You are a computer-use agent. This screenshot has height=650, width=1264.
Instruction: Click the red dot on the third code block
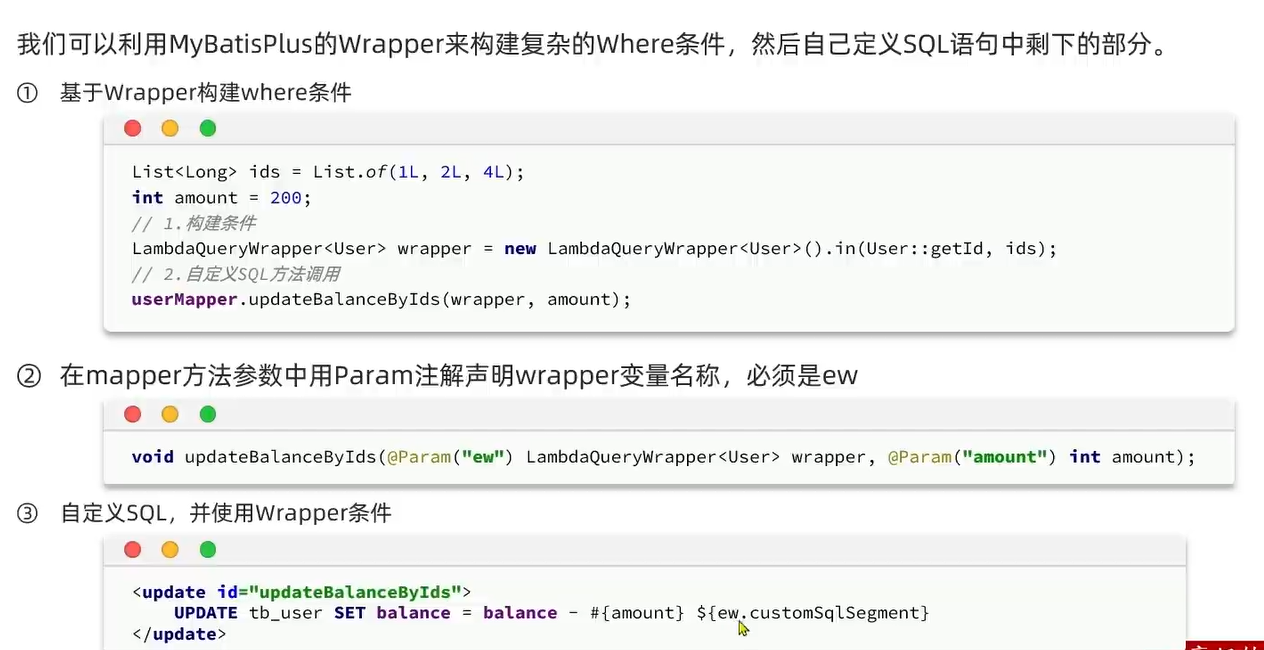(x=132, y=549)
